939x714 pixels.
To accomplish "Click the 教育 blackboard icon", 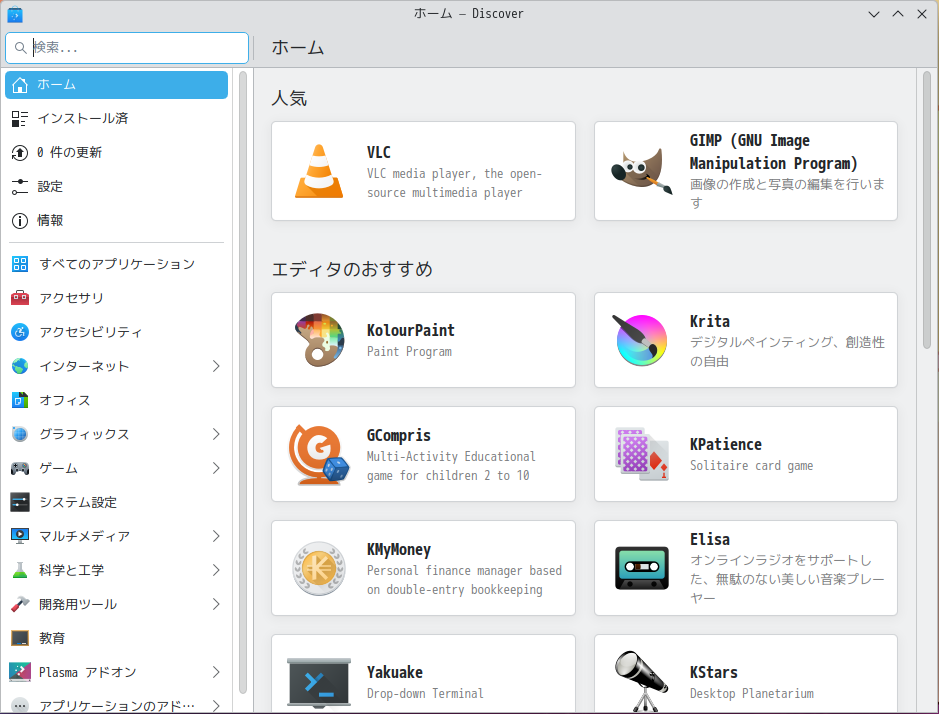I will click(x=20, y=639).
